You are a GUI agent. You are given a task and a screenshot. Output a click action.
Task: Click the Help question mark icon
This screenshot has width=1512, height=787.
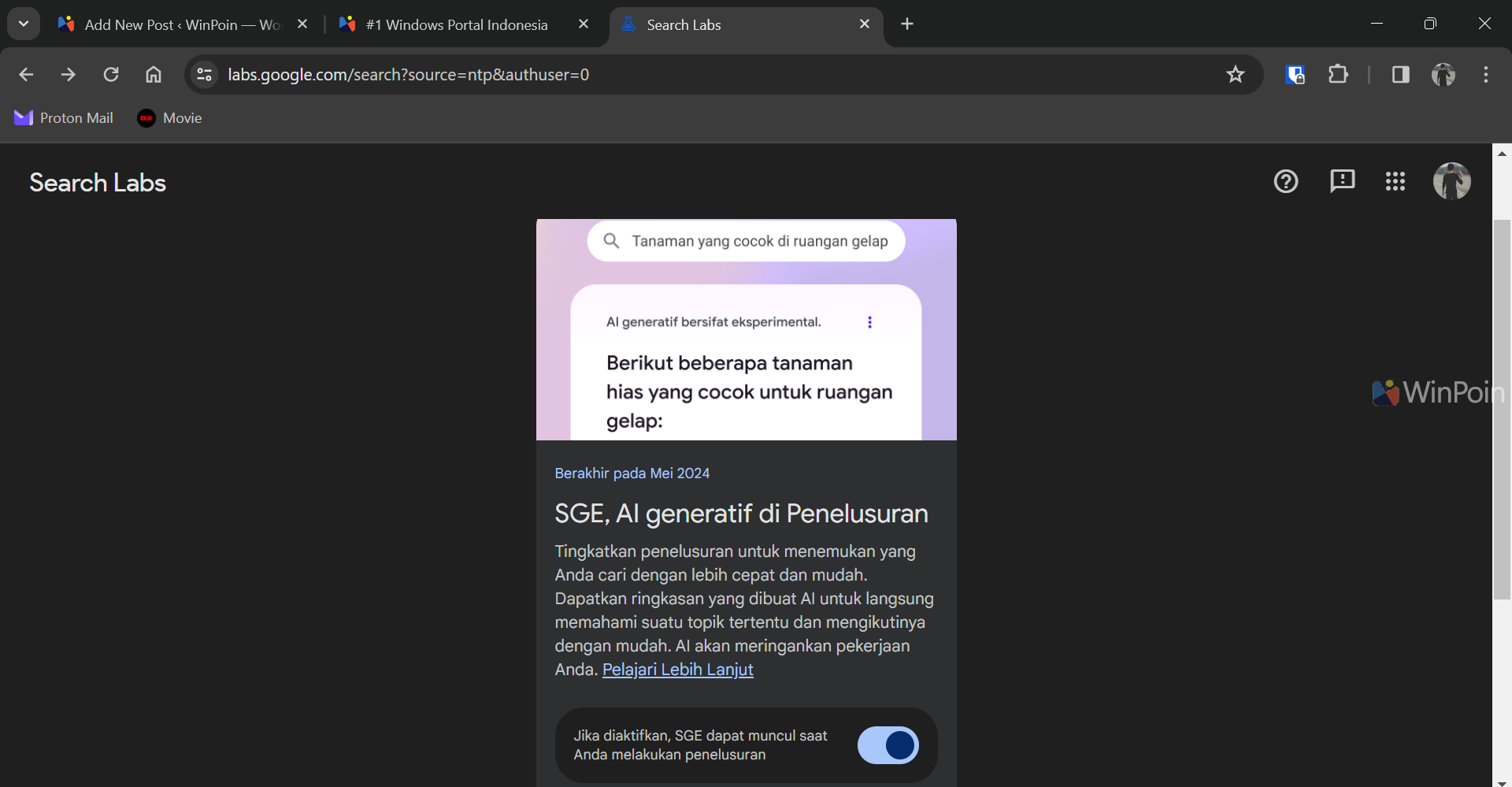click(1285, 182)
